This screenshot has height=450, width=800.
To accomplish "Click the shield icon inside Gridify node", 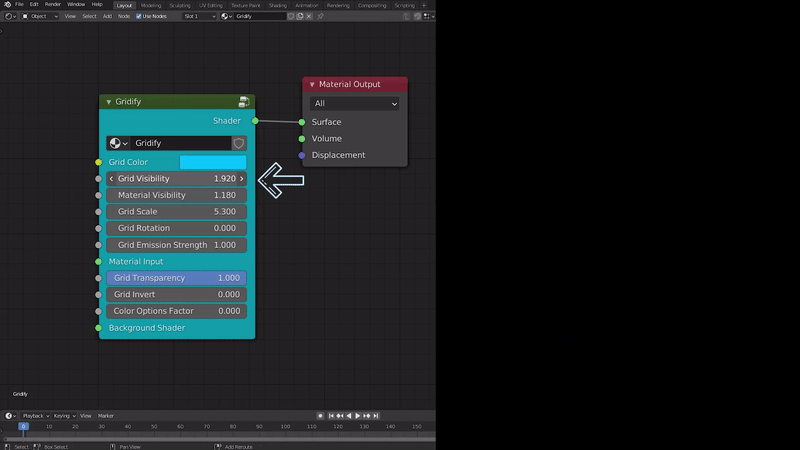I will pyautogui.click(x=238, y=143).
